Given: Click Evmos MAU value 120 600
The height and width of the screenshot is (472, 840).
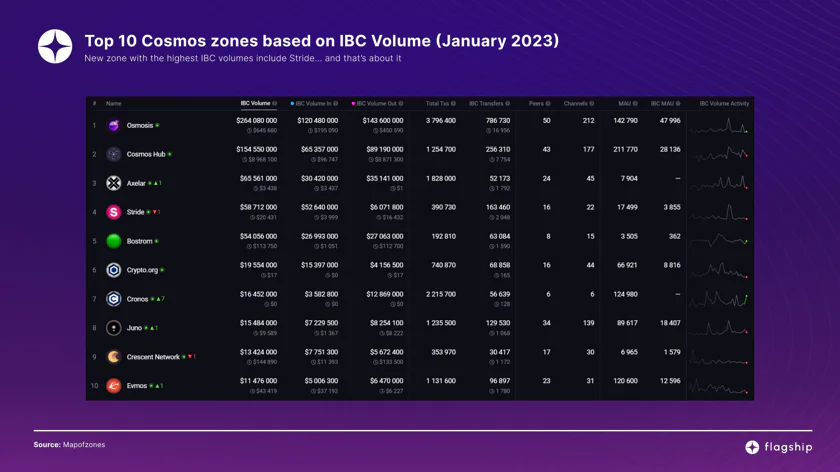Looking at the screenshot, I should tap(625, 381).
